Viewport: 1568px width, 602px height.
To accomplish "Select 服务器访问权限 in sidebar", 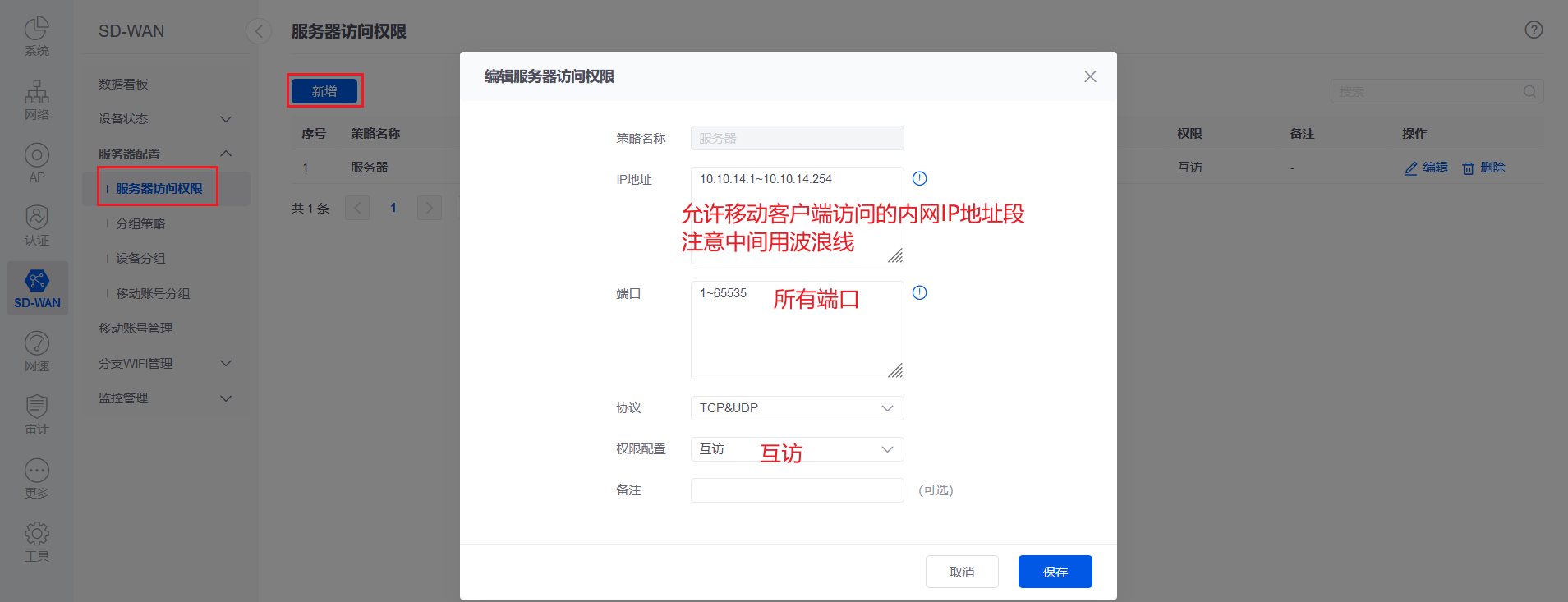I will 159,189.
